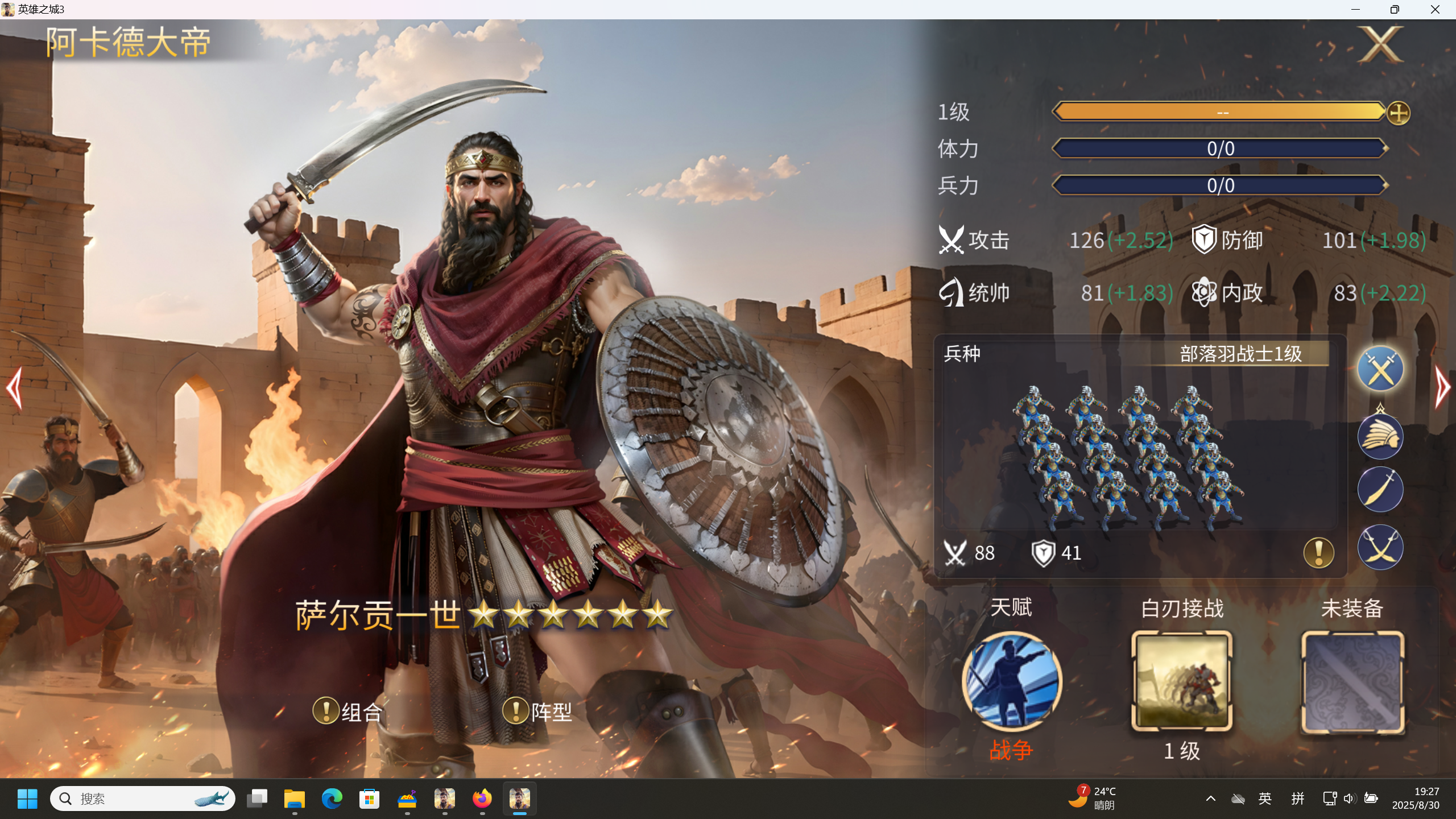Image resolution: width=1456 pixels, height=819 pixels.
Task: Show the next hero with right arrow
Action: (x=1442, y=388)
